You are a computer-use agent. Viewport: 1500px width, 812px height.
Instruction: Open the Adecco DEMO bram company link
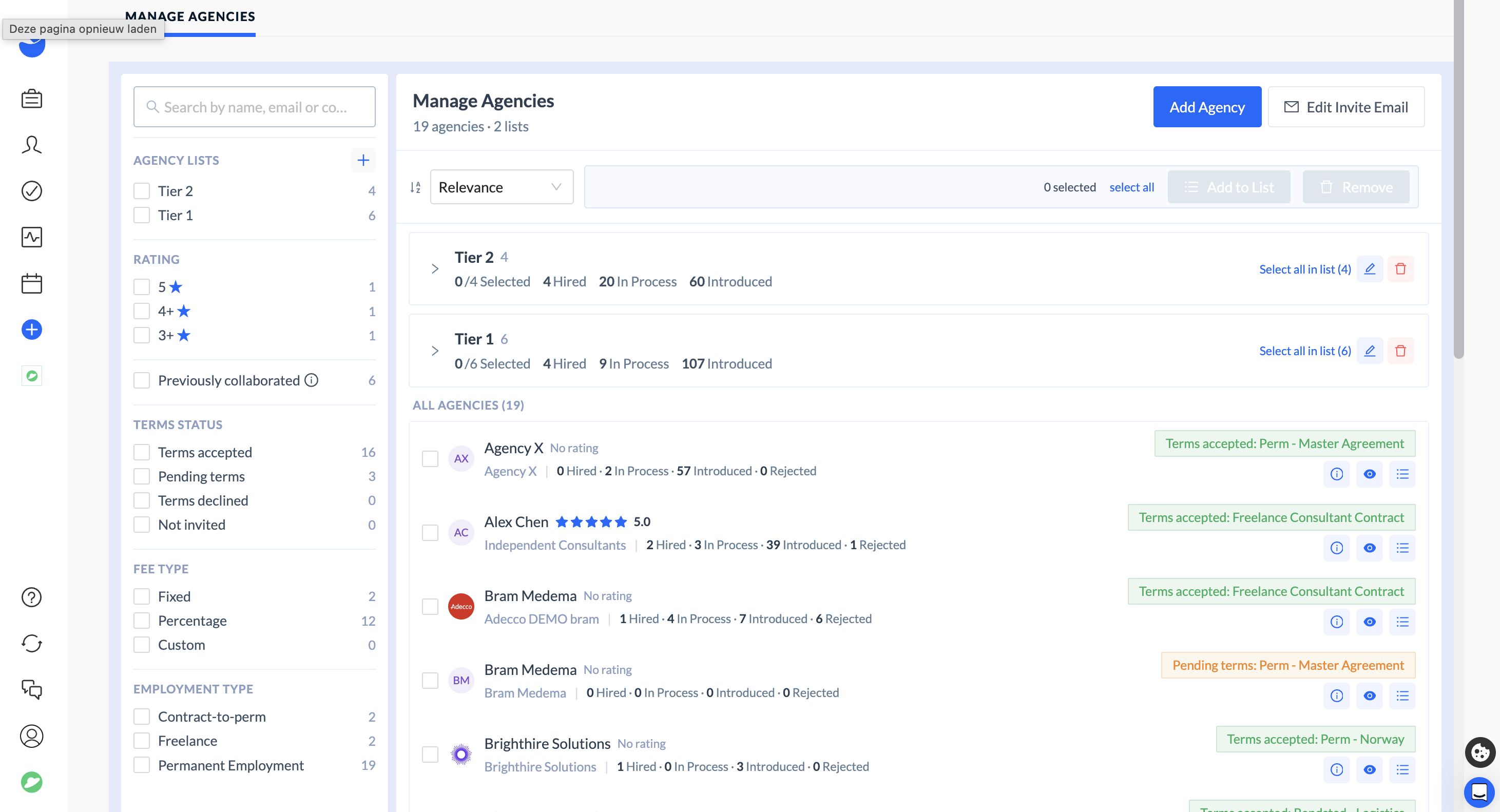tap(541, 618)
